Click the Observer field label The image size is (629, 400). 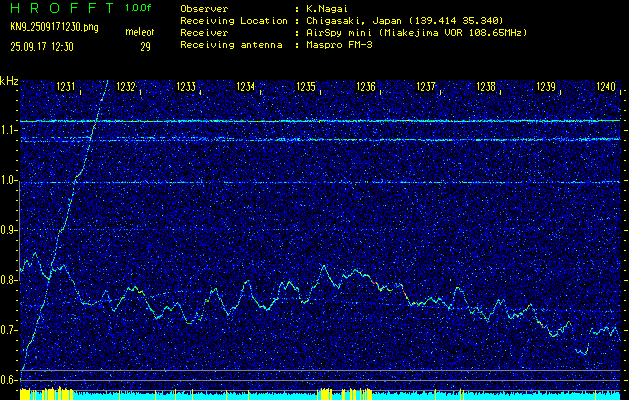point(204,9)
